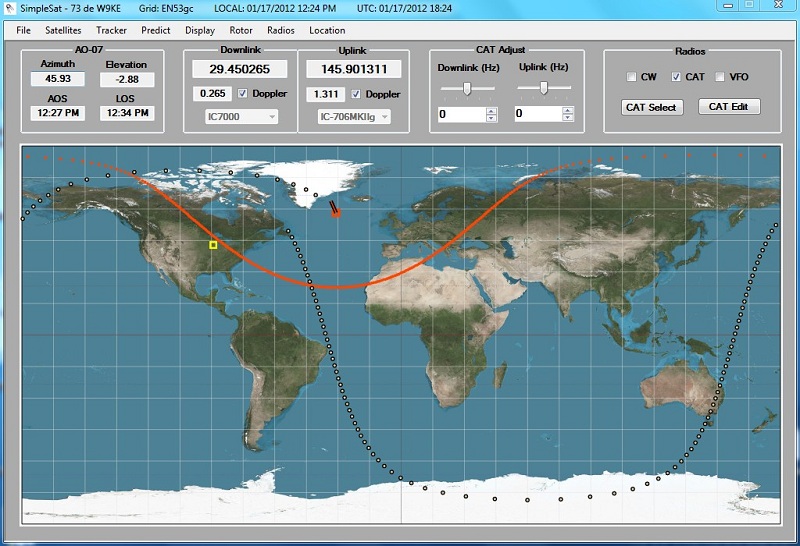Screen dimensions: 800x546
Task: Open the Radios menu
Action: [x=281, y=30]
